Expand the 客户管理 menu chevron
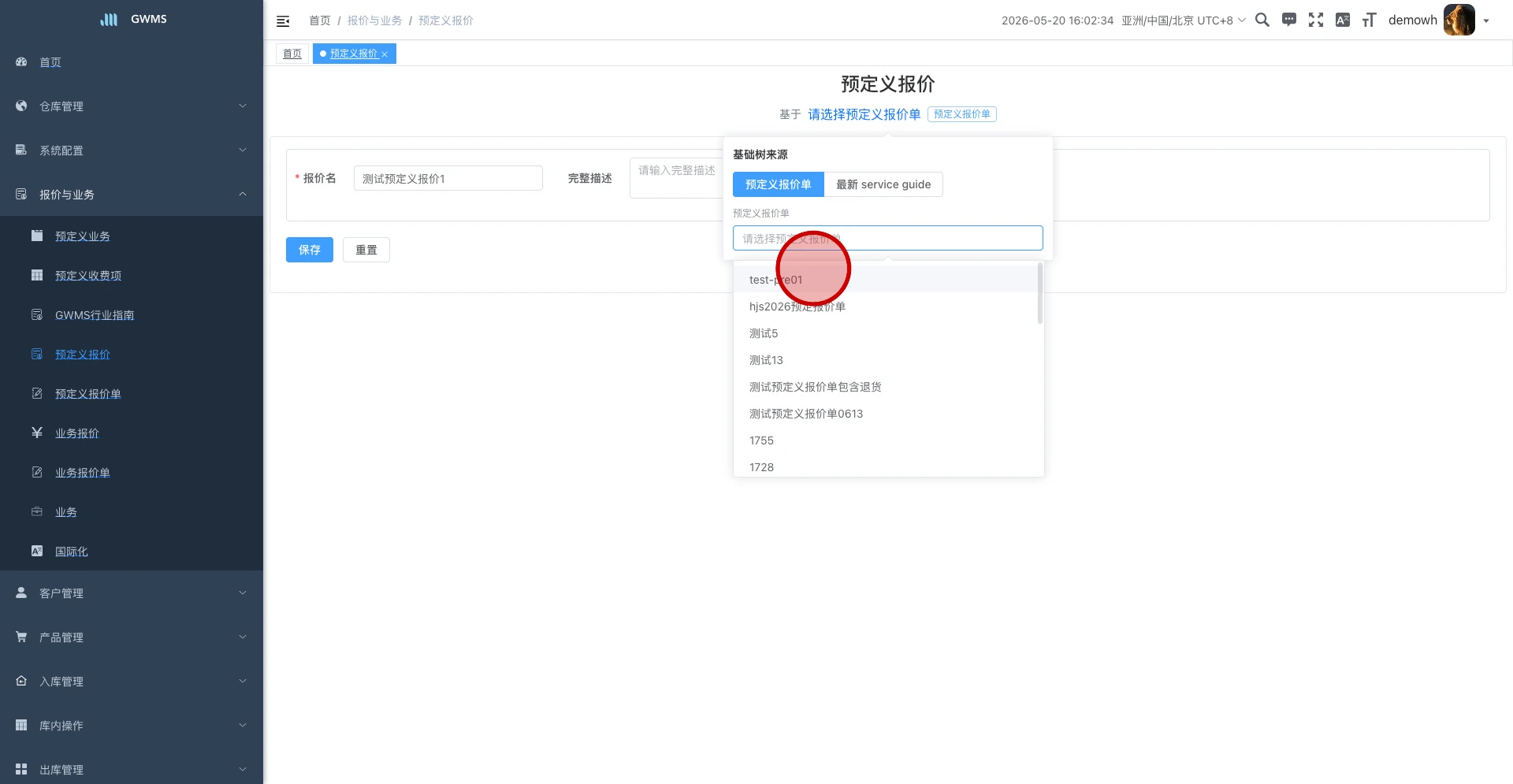The height and width of the screenshot is (784, 1513). pos(243,593)
